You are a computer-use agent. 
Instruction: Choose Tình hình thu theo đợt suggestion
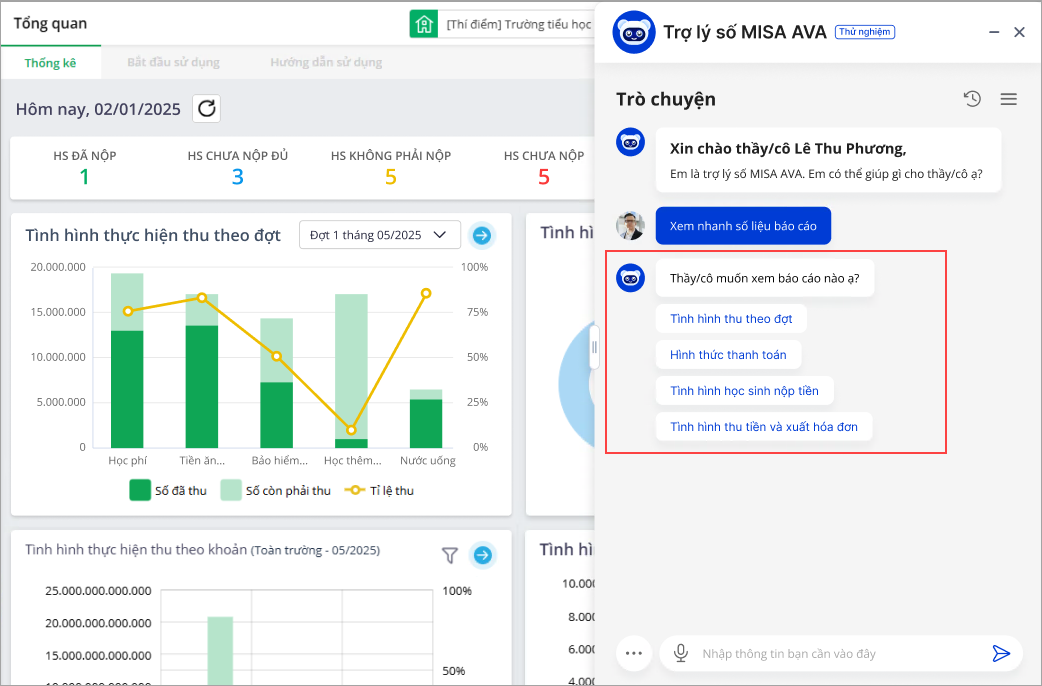[731, 318]
